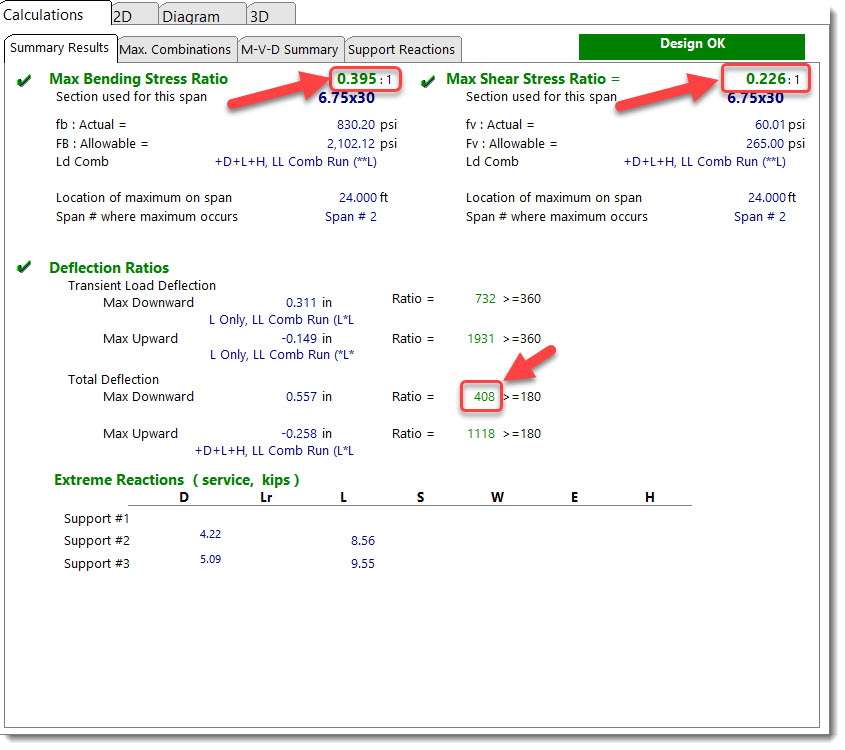
Task: Select Support #3 live load value 9.55
Action: [362, 564]
